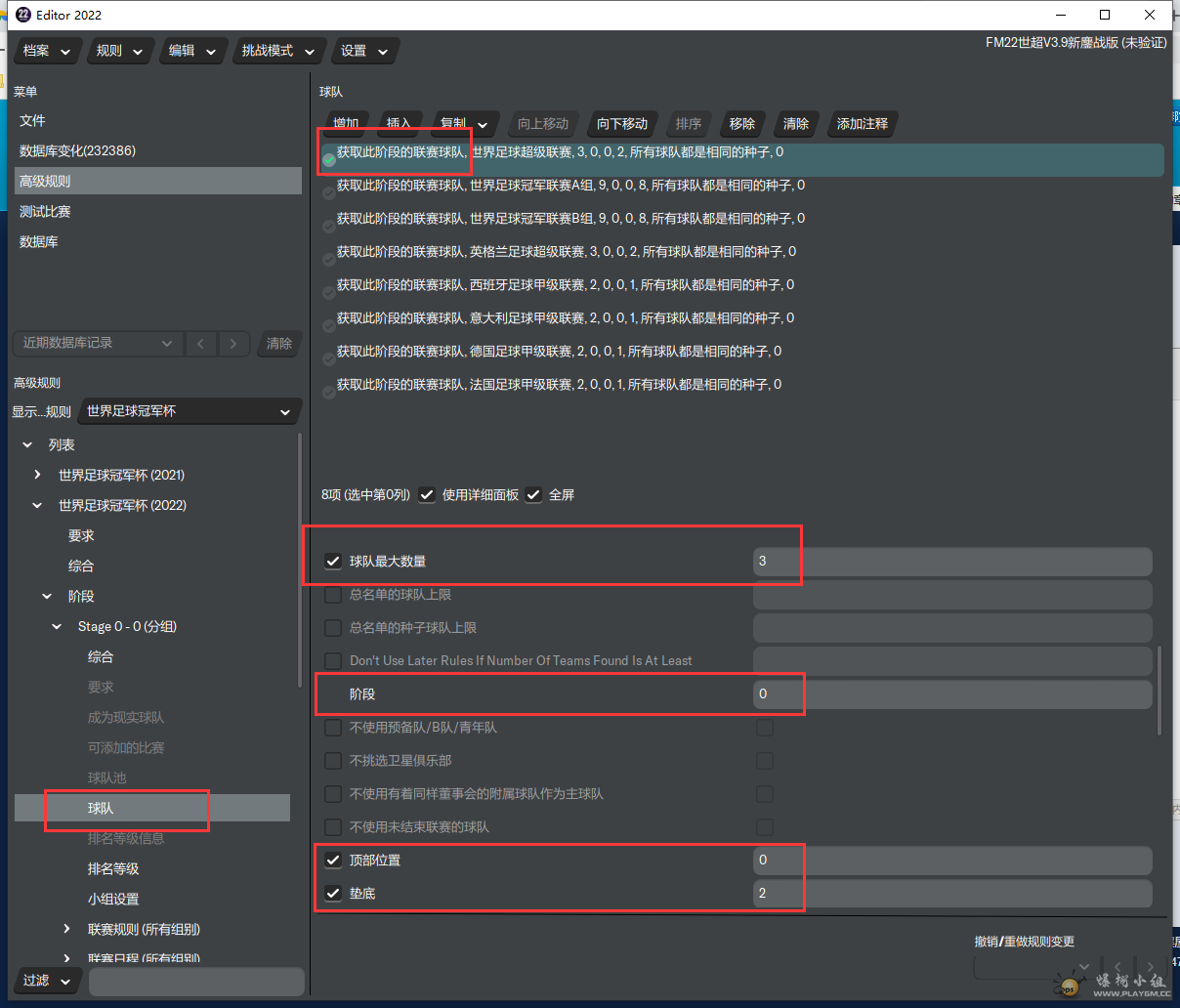Click the 球队最大数量 value field
The image size is (1180, 1008).
952,562
